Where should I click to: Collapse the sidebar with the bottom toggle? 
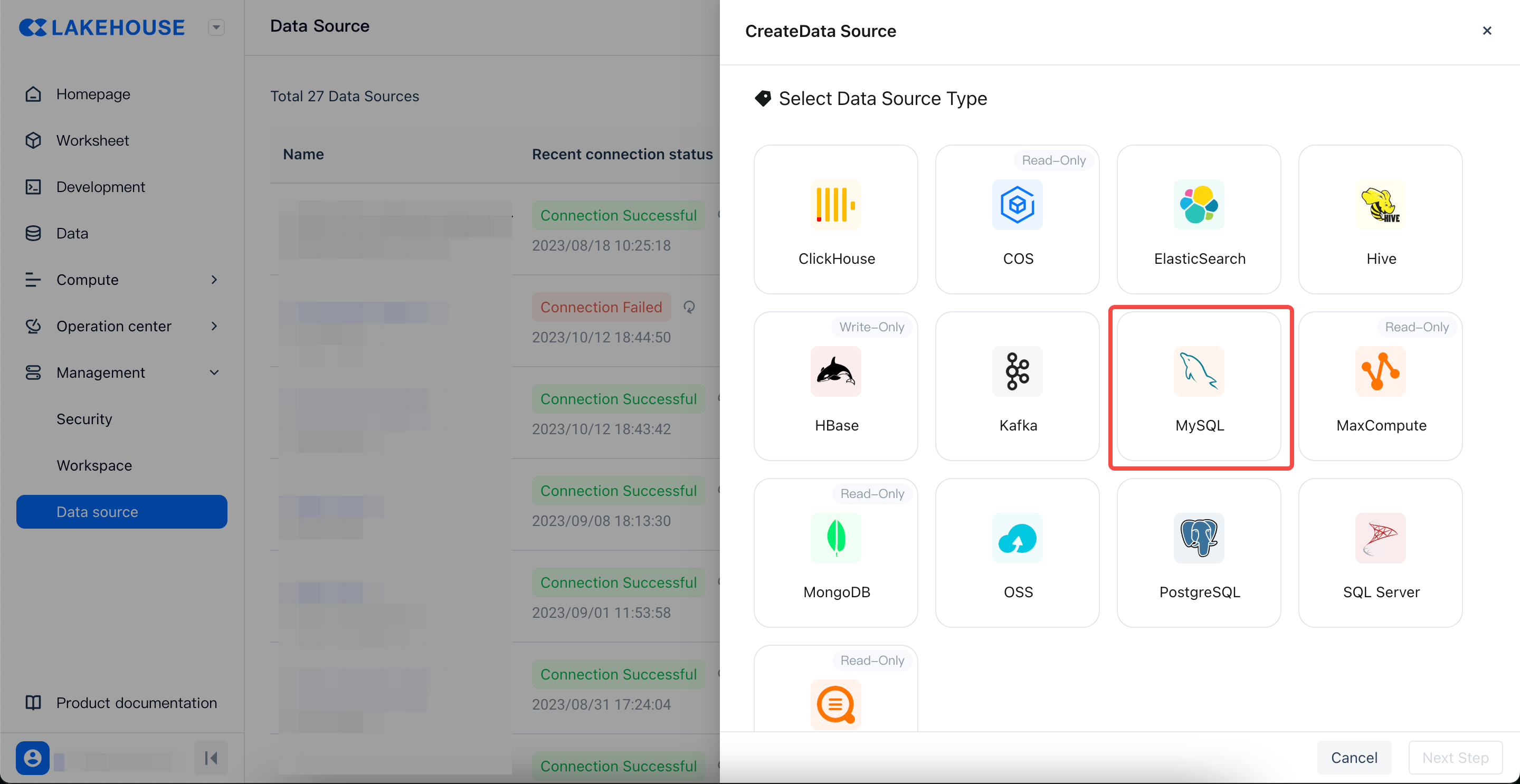(211, 758)
